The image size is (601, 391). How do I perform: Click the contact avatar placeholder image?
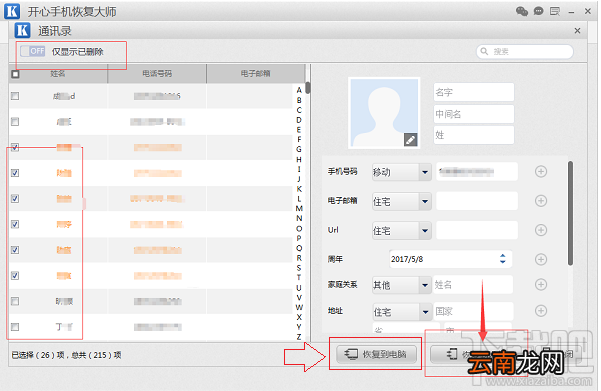click(384, 113)
